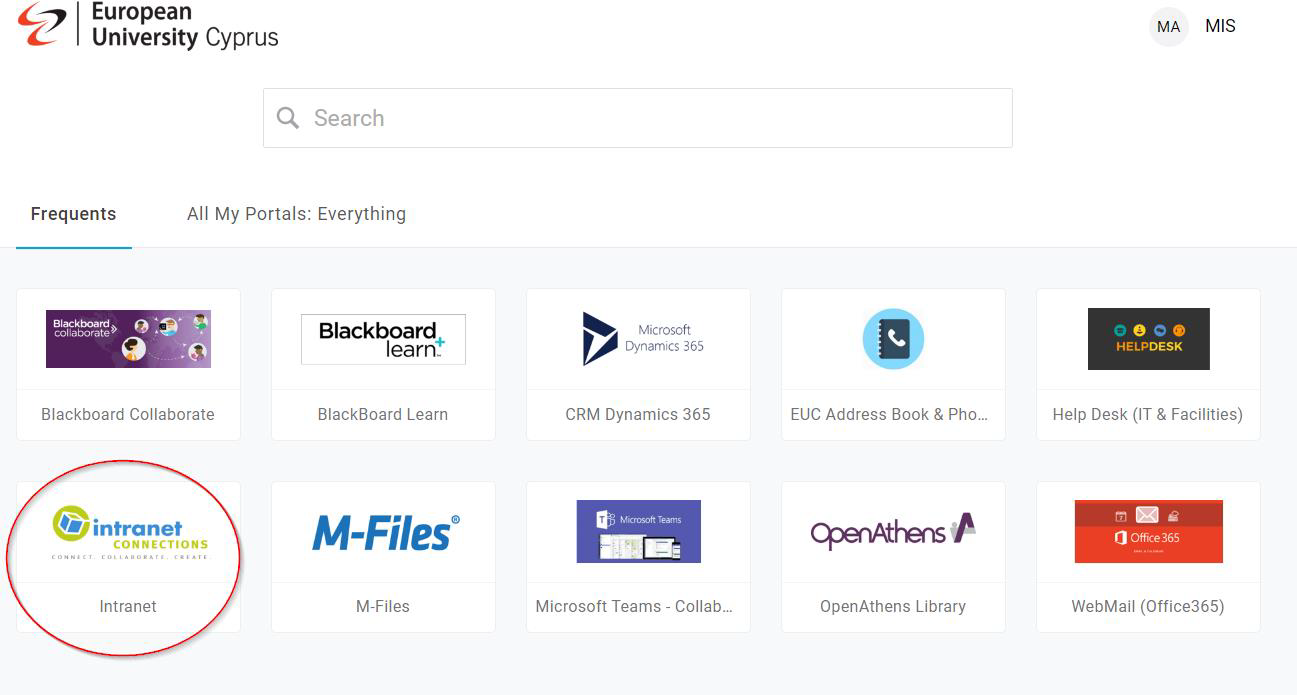1297x695 pixels.
Task: Open the OpenAthens Library link
Action: [892, 606]
